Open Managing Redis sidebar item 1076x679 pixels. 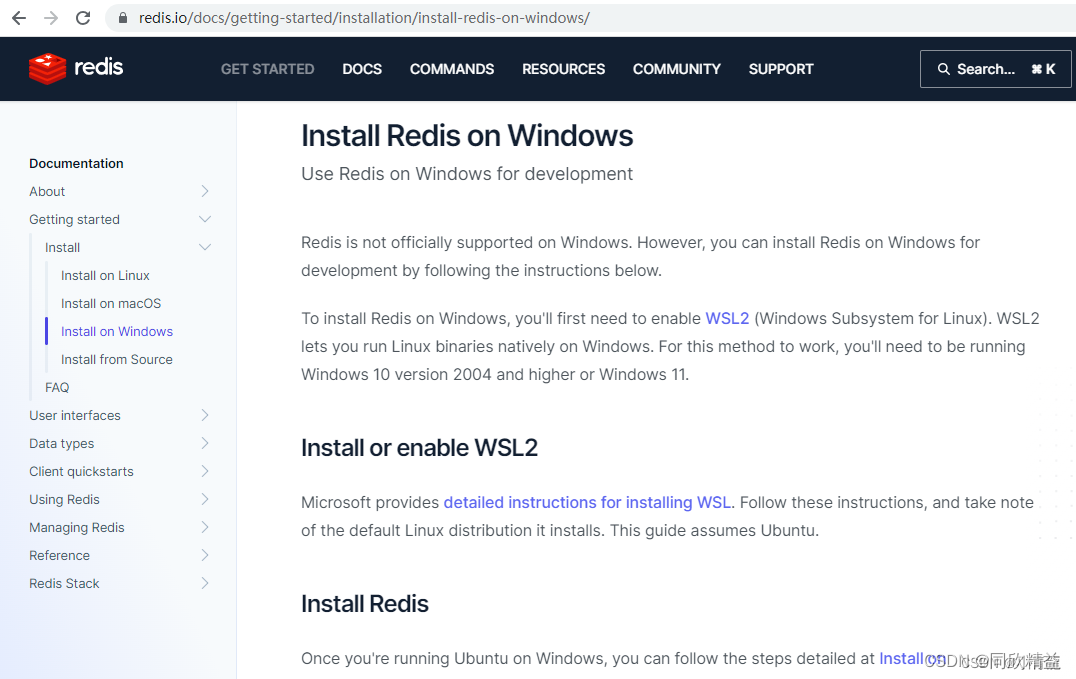(77, 527)
